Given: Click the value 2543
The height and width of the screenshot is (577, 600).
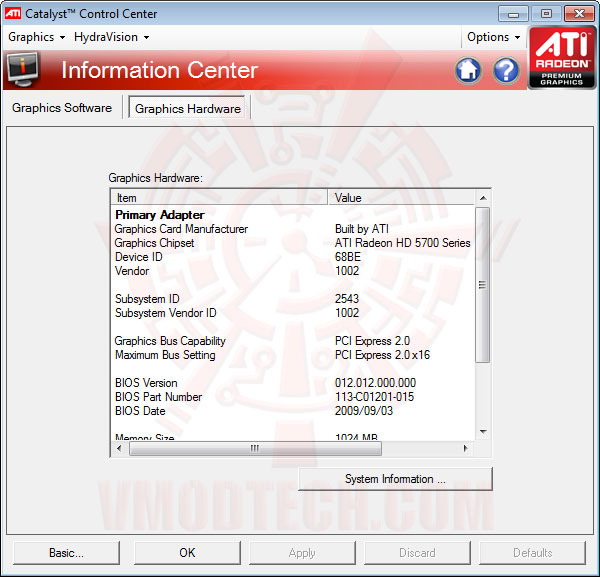Looking at the screenshot, I should pyautogui.click(x=347, y=299).
